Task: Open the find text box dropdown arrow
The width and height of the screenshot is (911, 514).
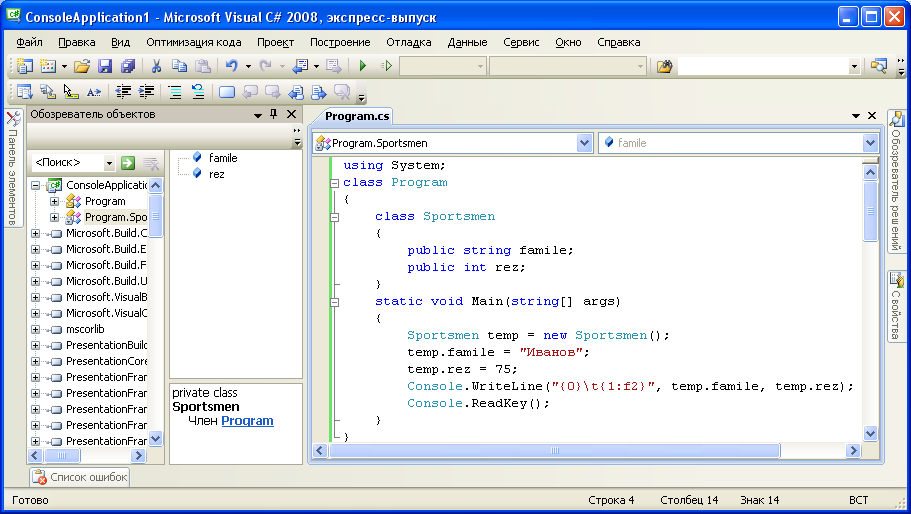Action: (853, 67)
